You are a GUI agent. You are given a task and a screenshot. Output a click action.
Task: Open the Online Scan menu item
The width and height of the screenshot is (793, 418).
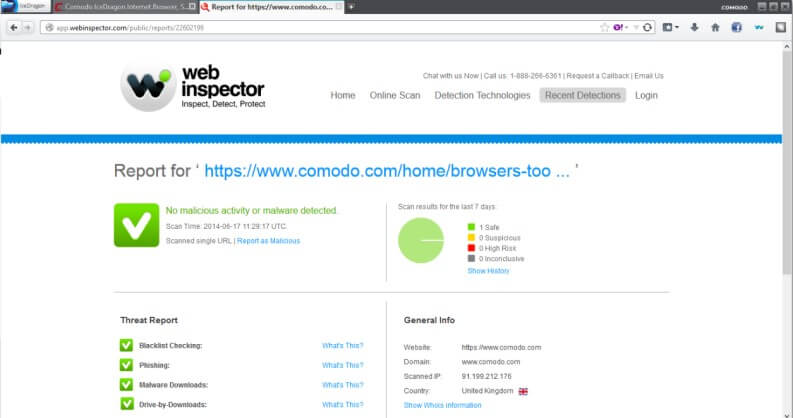[395, 96]
